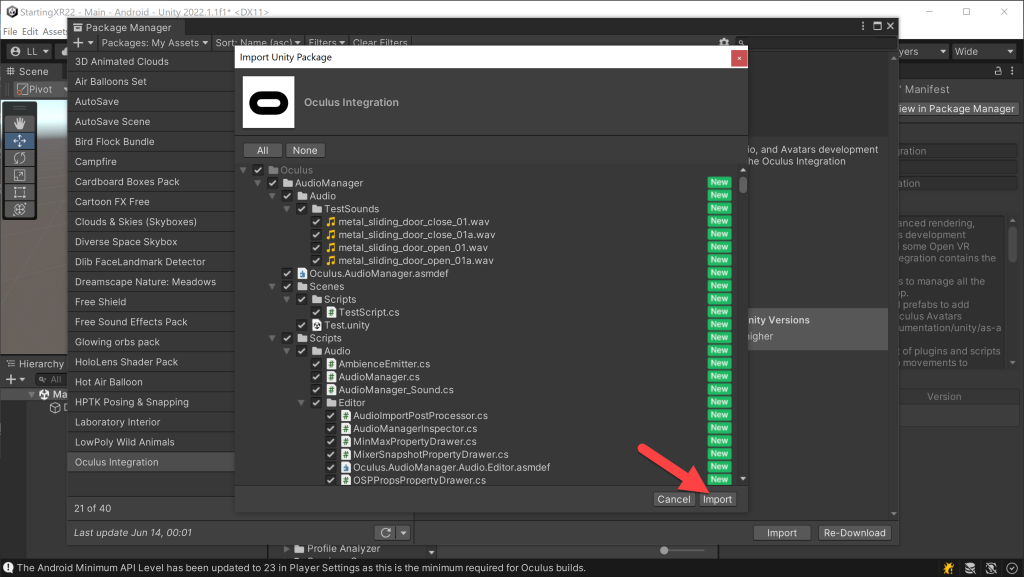Uncheck the root Oculus folder checkbox

tap(258, 170)
